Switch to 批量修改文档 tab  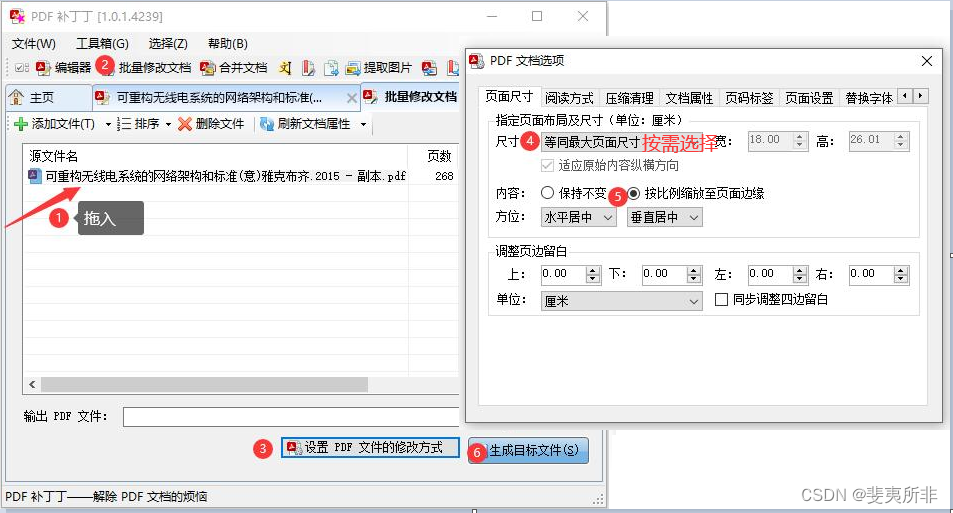pos(410,96)
